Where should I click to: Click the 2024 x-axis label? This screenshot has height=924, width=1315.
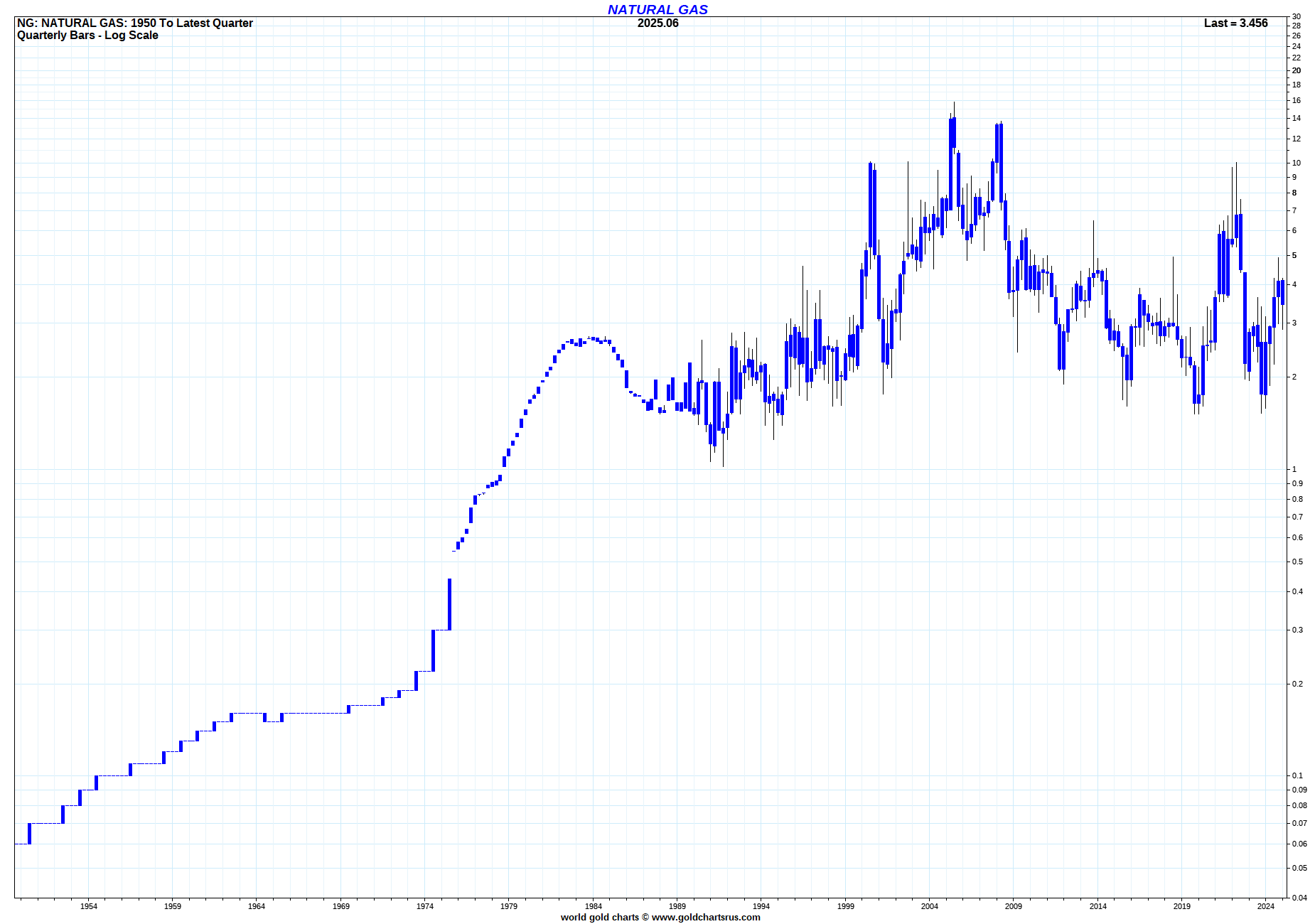click(1266, 906)
